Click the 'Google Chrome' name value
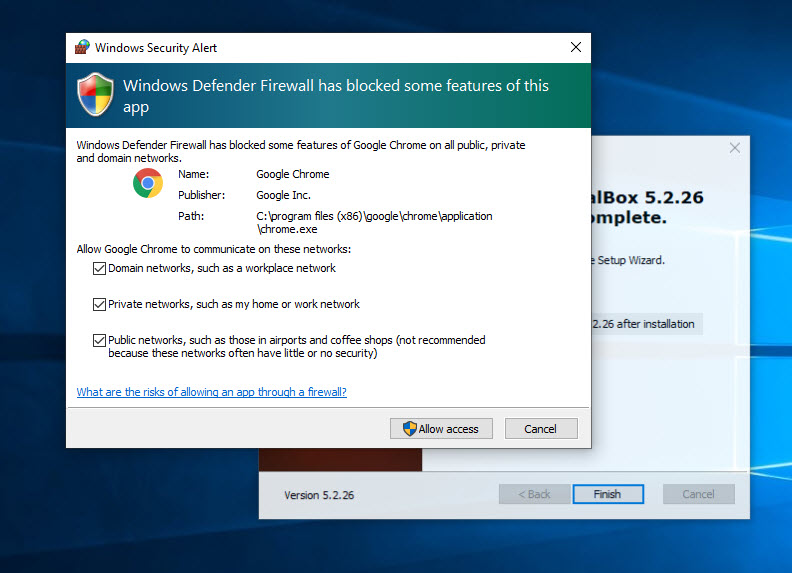 pyautogui.click(x=292, y=174)
